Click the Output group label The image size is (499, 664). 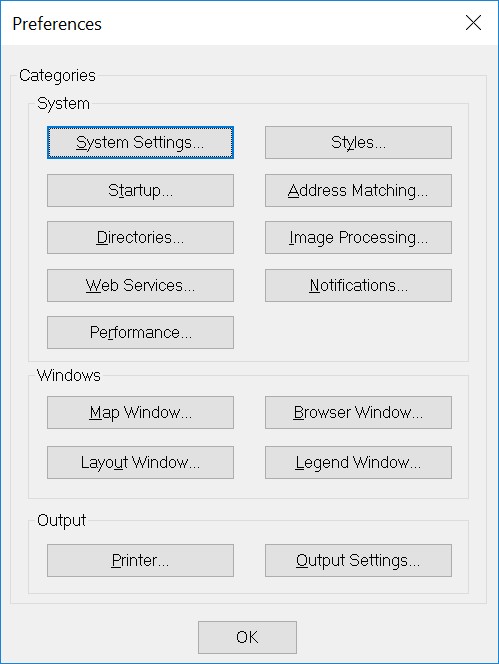61,520
